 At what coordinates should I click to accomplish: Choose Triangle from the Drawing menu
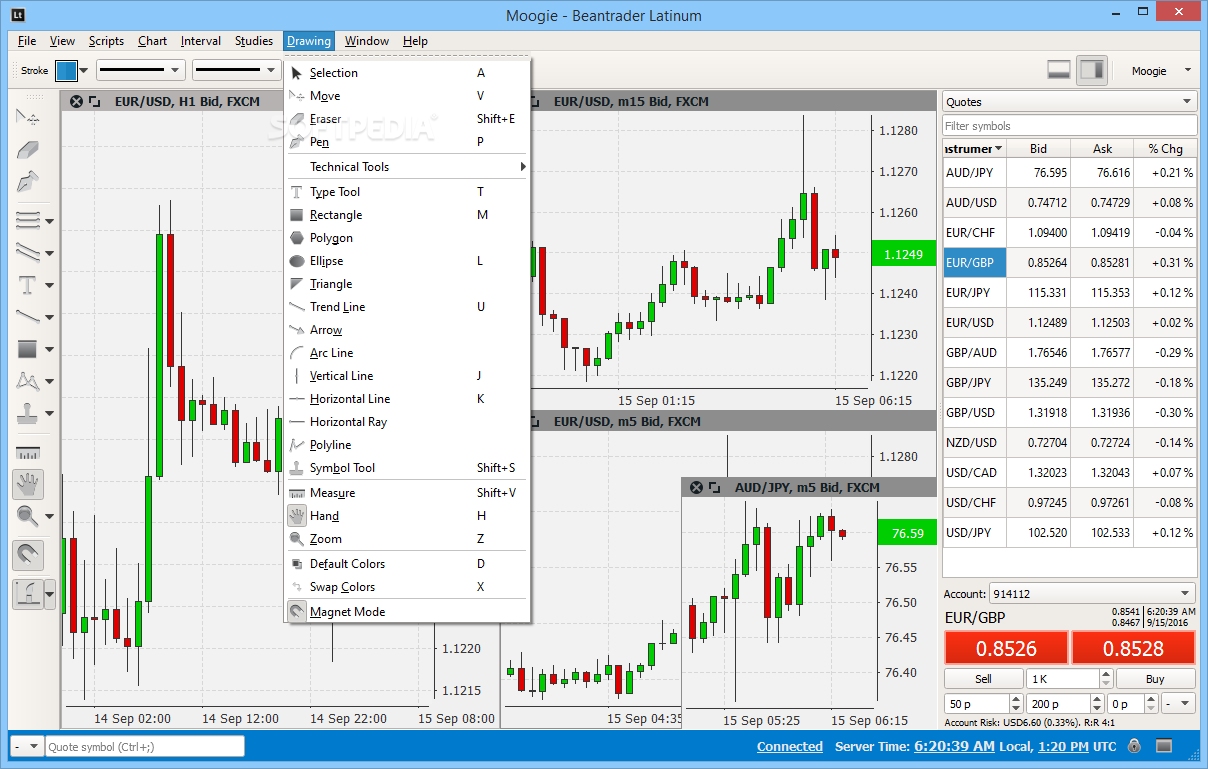point(407,284)
